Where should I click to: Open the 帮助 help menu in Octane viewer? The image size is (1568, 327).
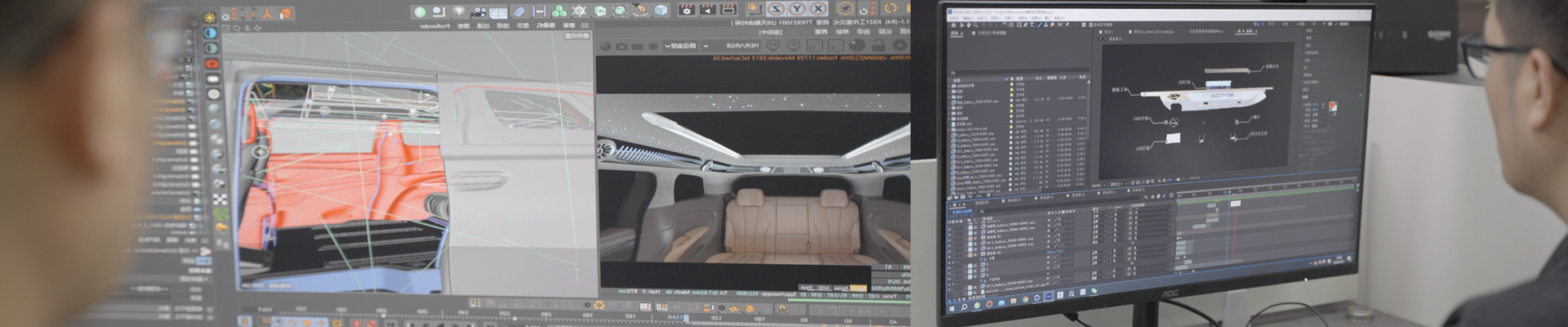coord(843,32)
